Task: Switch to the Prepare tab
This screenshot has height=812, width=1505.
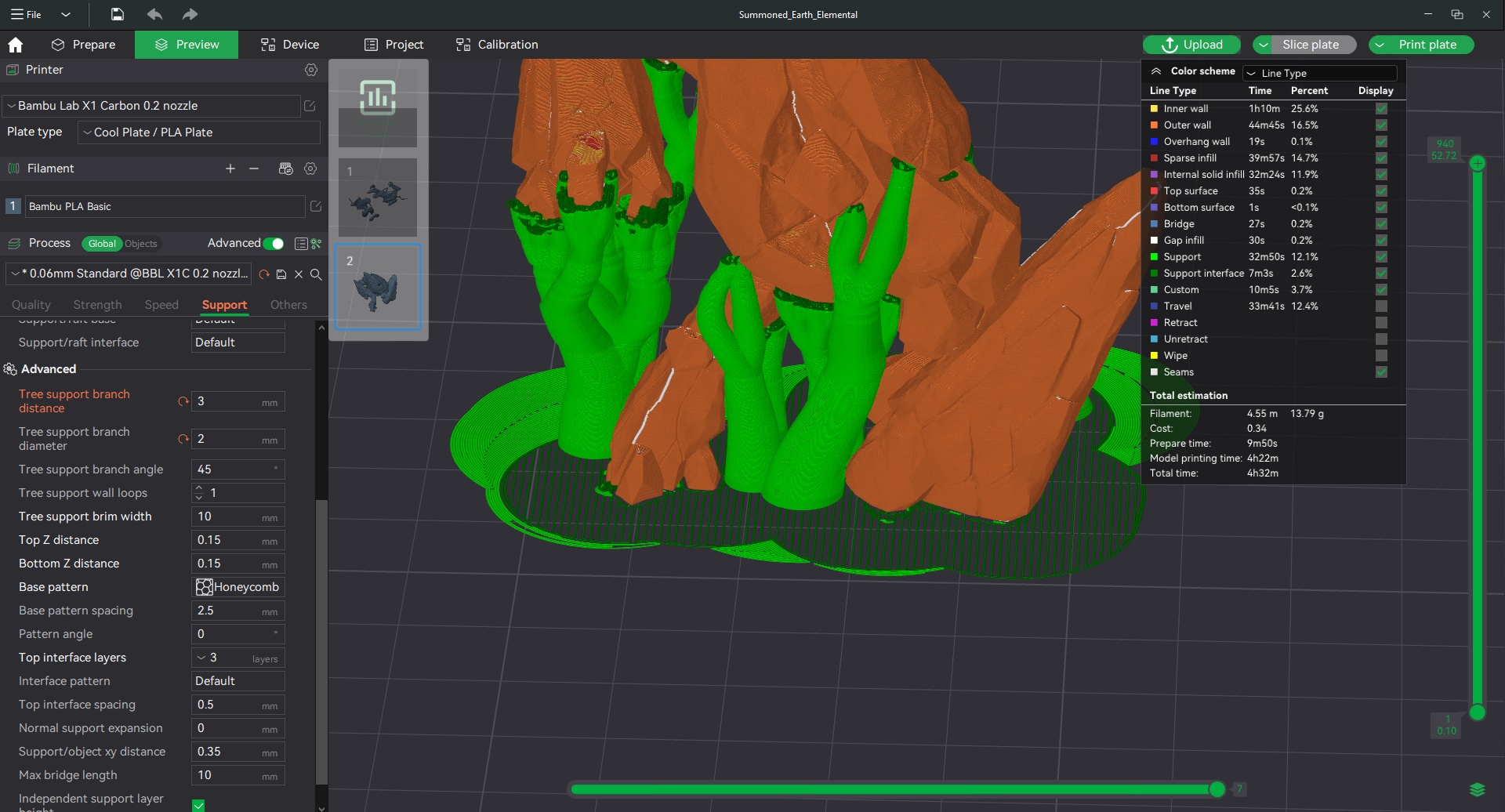Action: pyautogui.click(x=83, y=45)
